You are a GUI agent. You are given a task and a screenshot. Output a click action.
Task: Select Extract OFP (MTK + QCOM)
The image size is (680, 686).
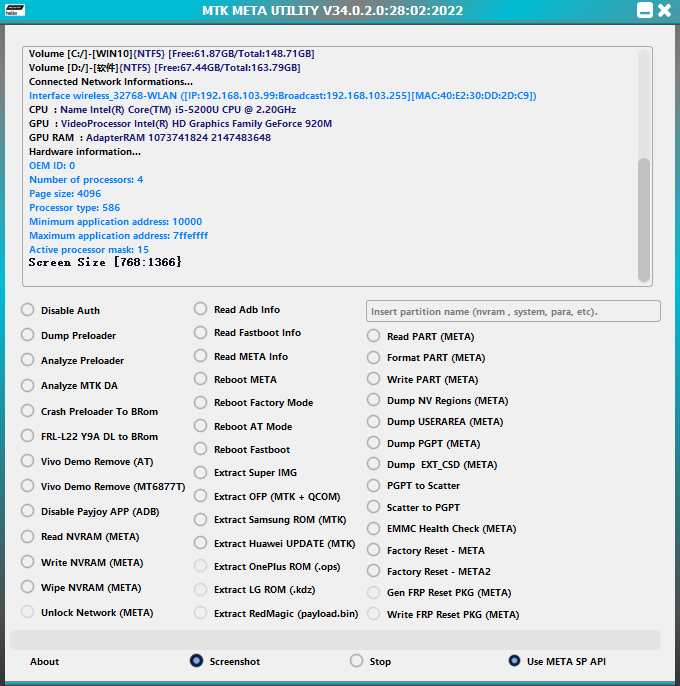200,496
